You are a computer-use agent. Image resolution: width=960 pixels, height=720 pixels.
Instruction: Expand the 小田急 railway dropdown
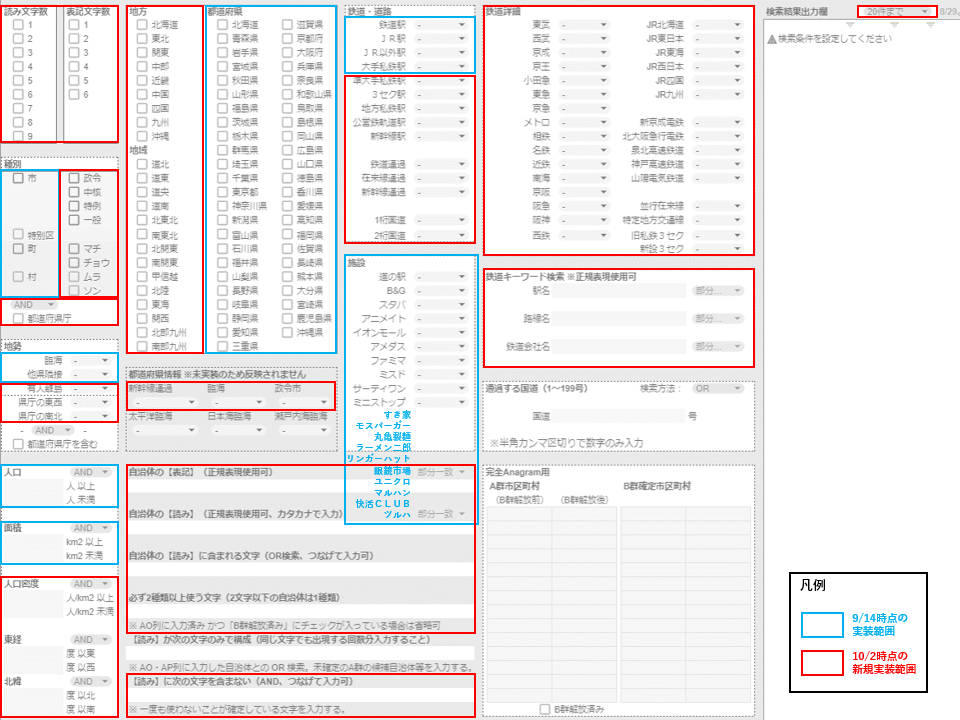click(x=584, y=80)
